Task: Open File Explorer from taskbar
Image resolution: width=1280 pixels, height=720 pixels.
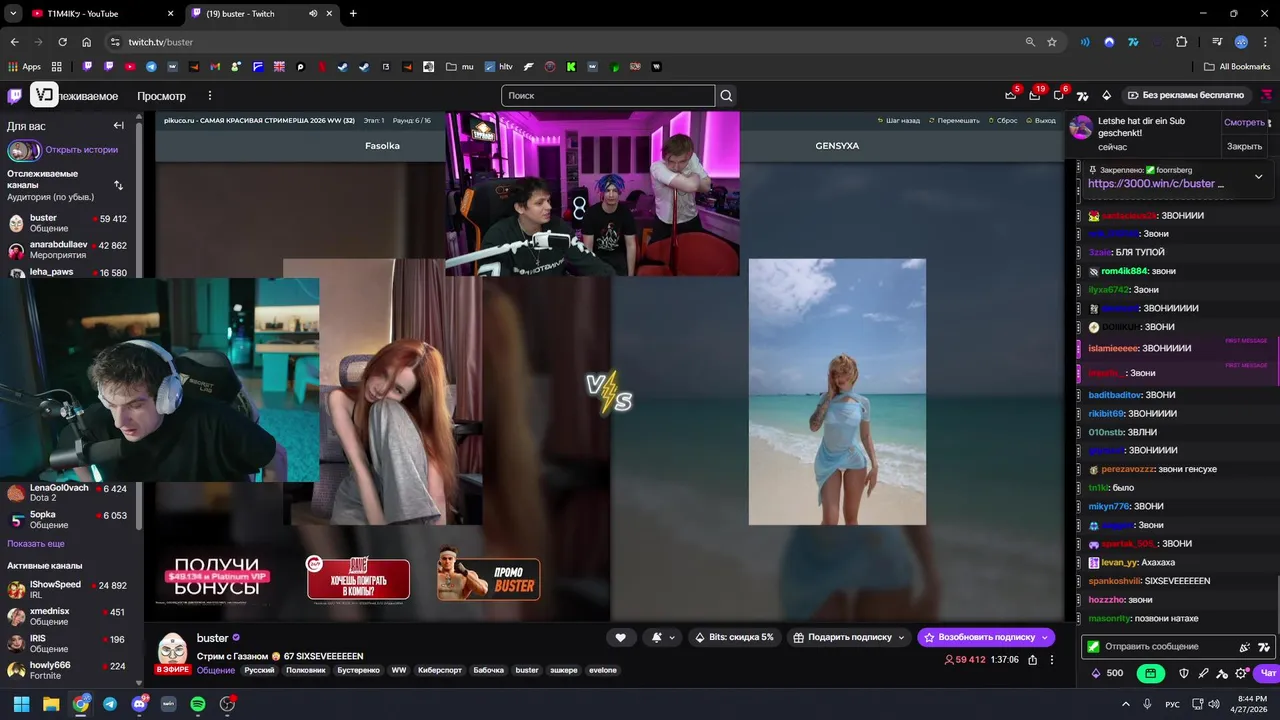Action: coord(51,704)
